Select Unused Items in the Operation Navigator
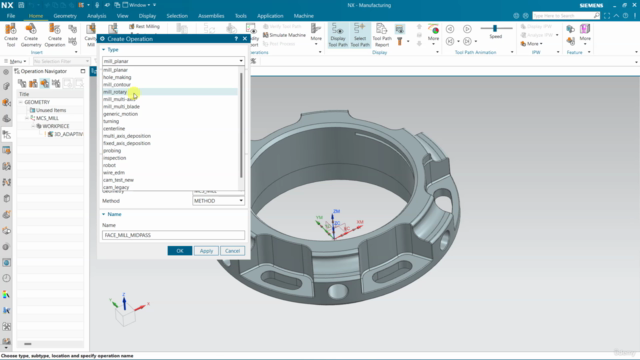The height and width of the screenshot is (360, 640). pyautogui.click(x=48, y=110)
